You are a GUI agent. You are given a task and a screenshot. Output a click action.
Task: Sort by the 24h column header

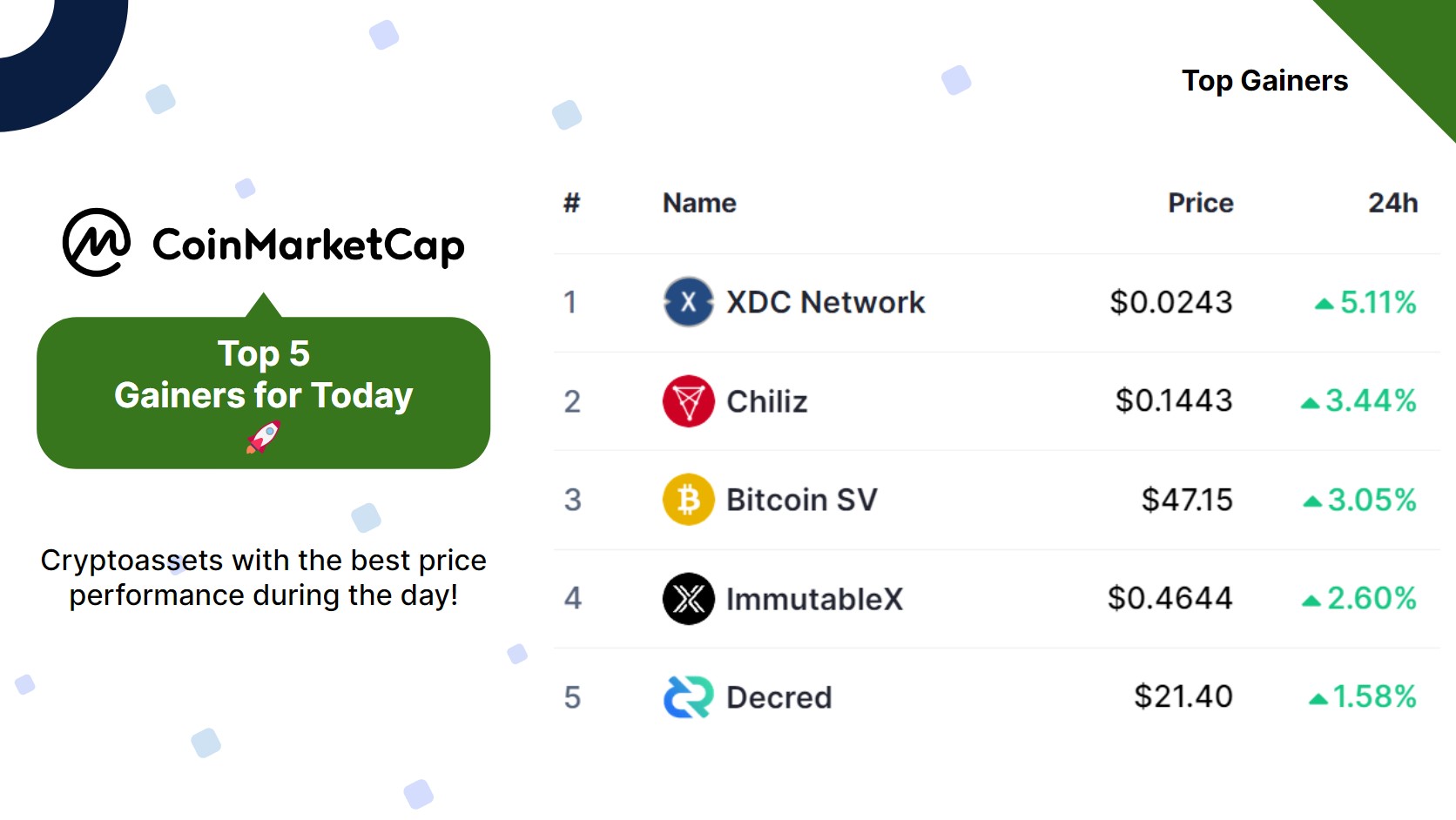click(1392, 203)
